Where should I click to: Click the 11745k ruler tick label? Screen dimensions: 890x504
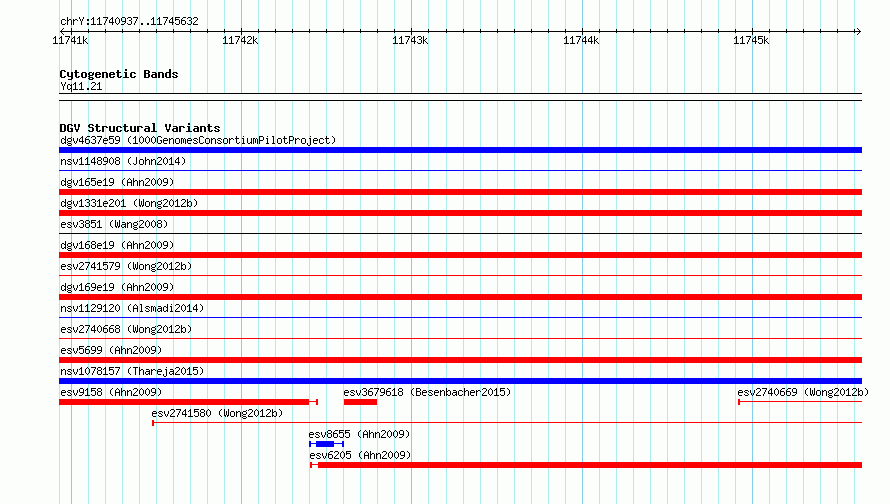(x=751, y=40)
